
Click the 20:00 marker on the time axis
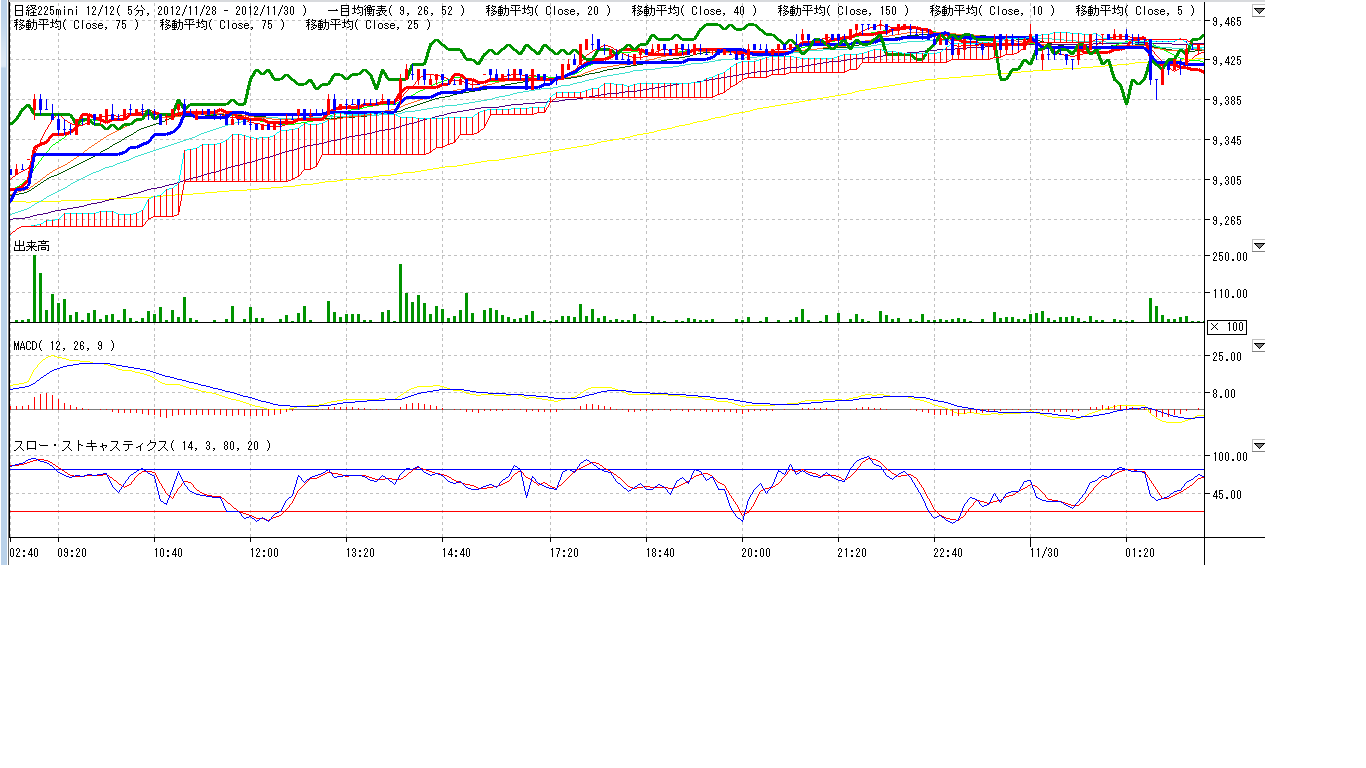click(x=755, y=552)
